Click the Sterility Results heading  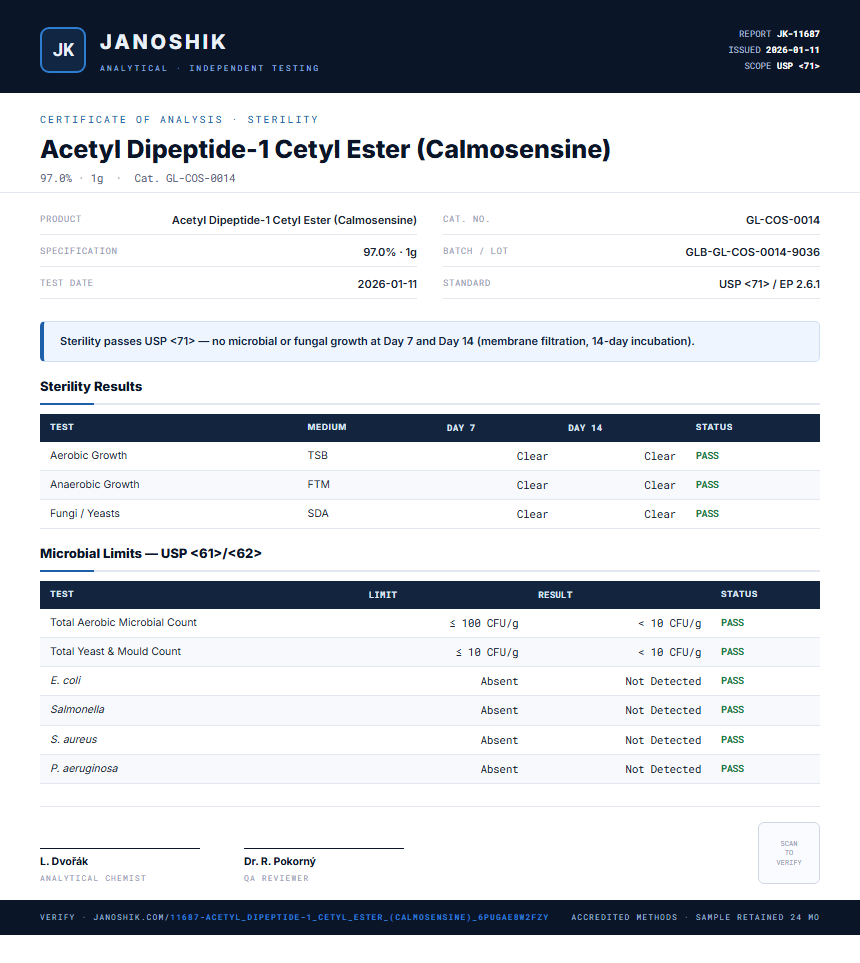[91, 386]
